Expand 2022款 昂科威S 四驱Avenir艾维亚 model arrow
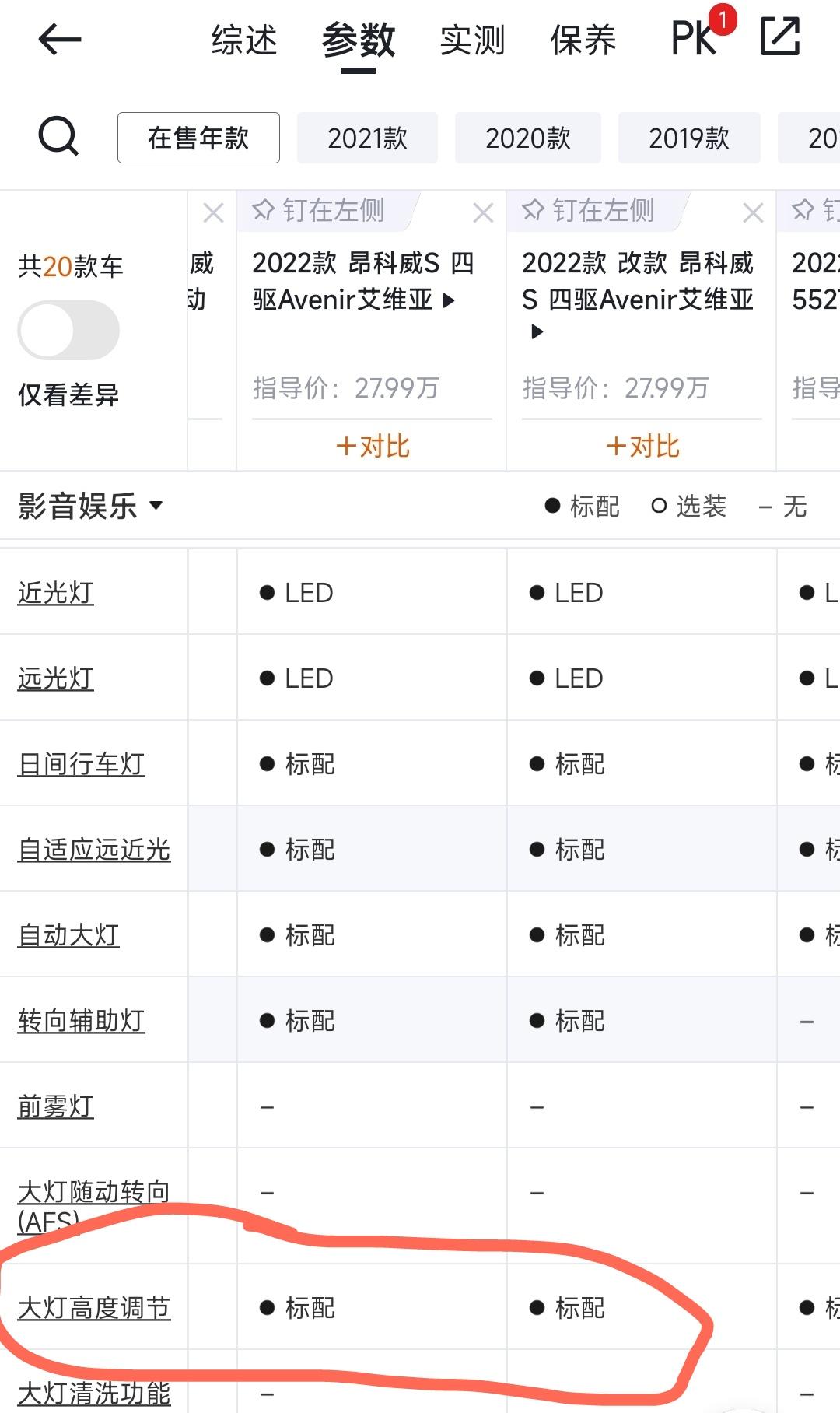Image resolution: width=840 pixels, height=1413 pixels. 449,300
